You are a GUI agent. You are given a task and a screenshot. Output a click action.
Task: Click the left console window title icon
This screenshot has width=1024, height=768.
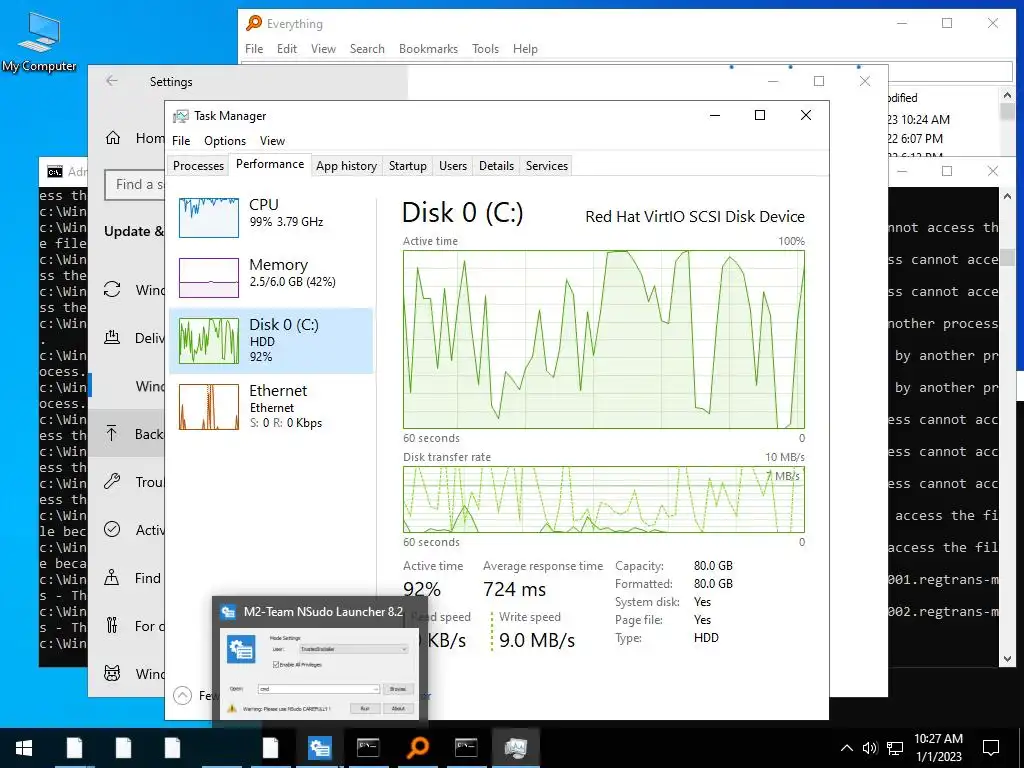(x=55, y=172)
